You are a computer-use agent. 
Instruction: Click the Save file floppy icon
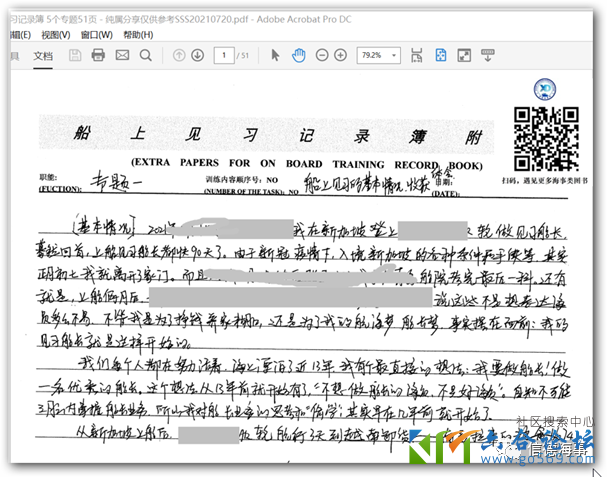click(x=75, y=55)
